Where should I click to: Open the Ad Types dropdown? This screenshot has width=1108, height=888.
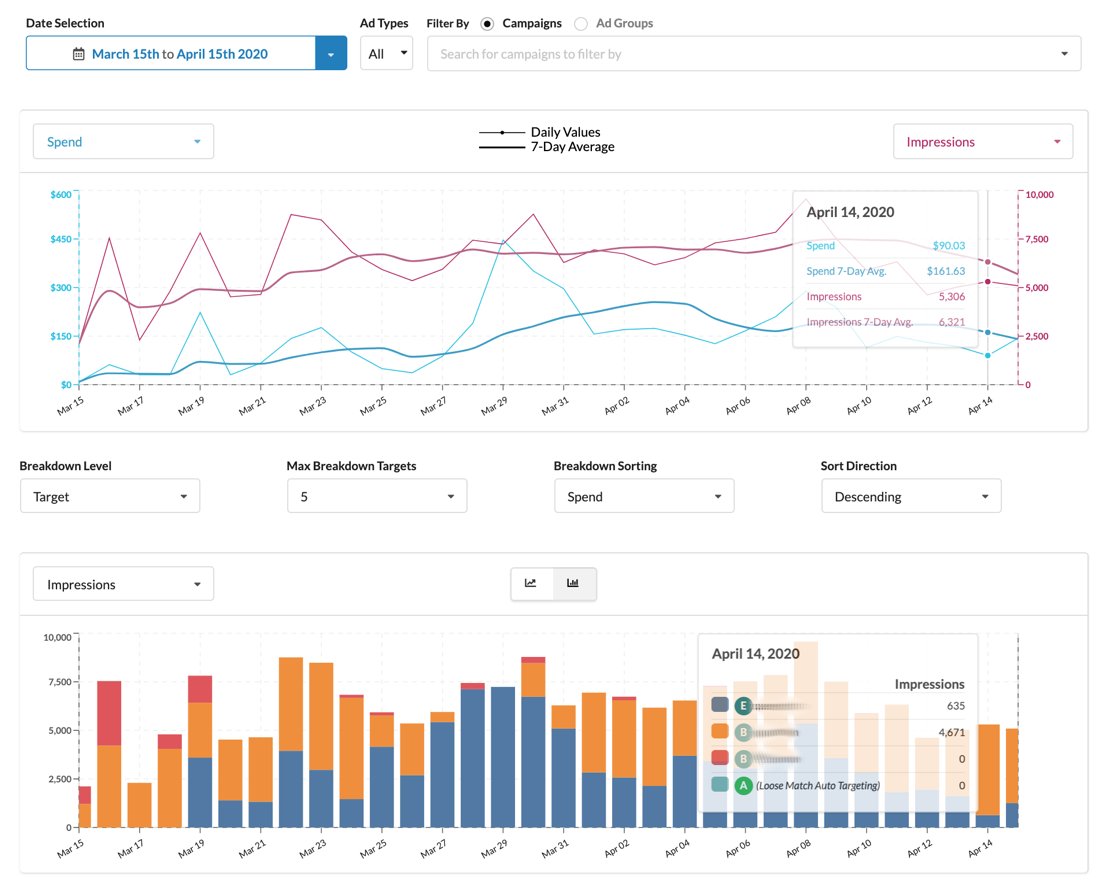click(x=386, y=53)
